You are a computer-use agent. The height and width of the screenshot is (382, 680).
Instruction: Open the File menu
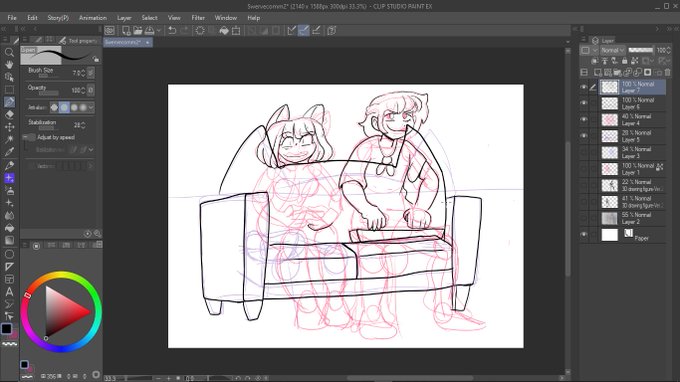[x=12, y=18]
